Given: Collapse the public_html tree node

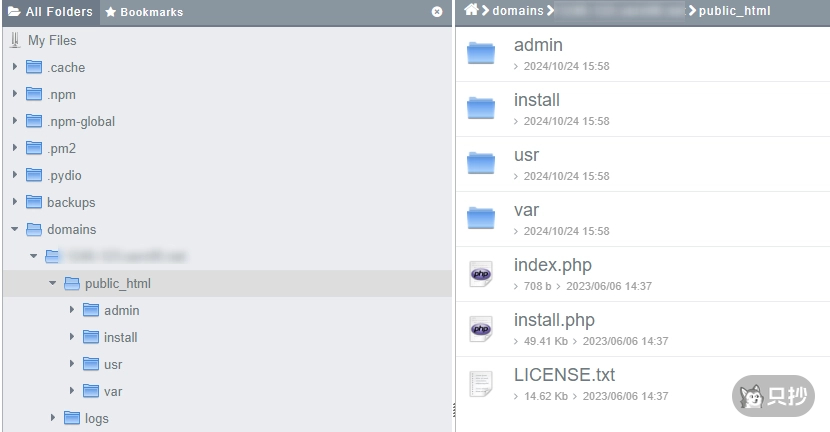Looking at the screenshot, I should point(53,283).
